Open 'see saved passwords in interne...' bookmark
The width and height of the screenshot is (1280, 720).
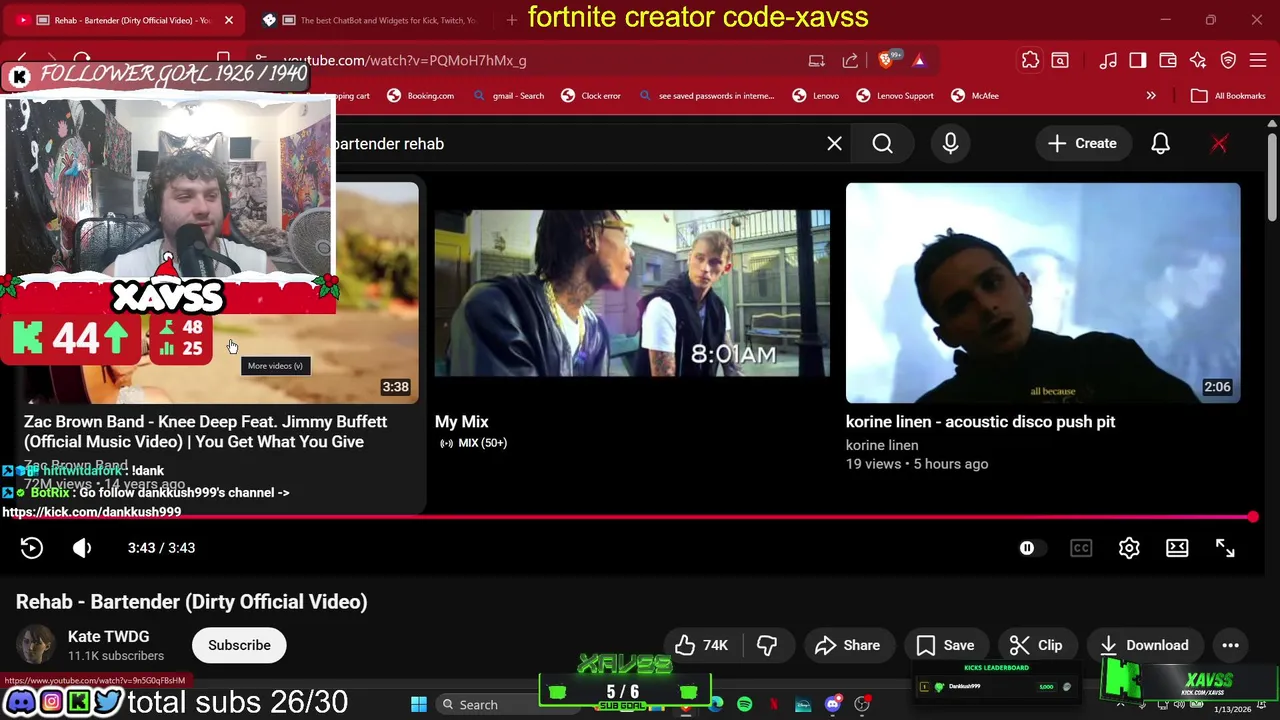(706, 96)
